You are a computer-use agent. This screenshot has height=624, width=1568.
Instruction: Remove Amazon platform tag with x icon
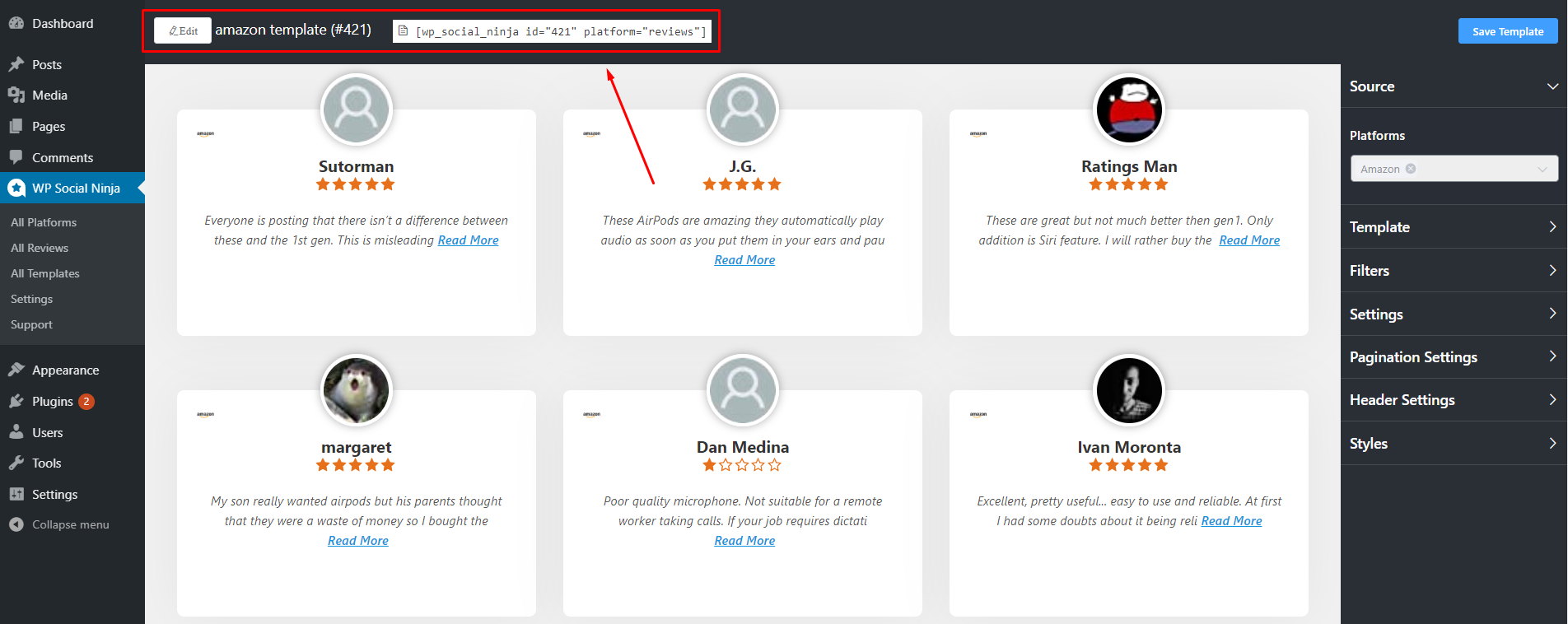pos(1411,169)
